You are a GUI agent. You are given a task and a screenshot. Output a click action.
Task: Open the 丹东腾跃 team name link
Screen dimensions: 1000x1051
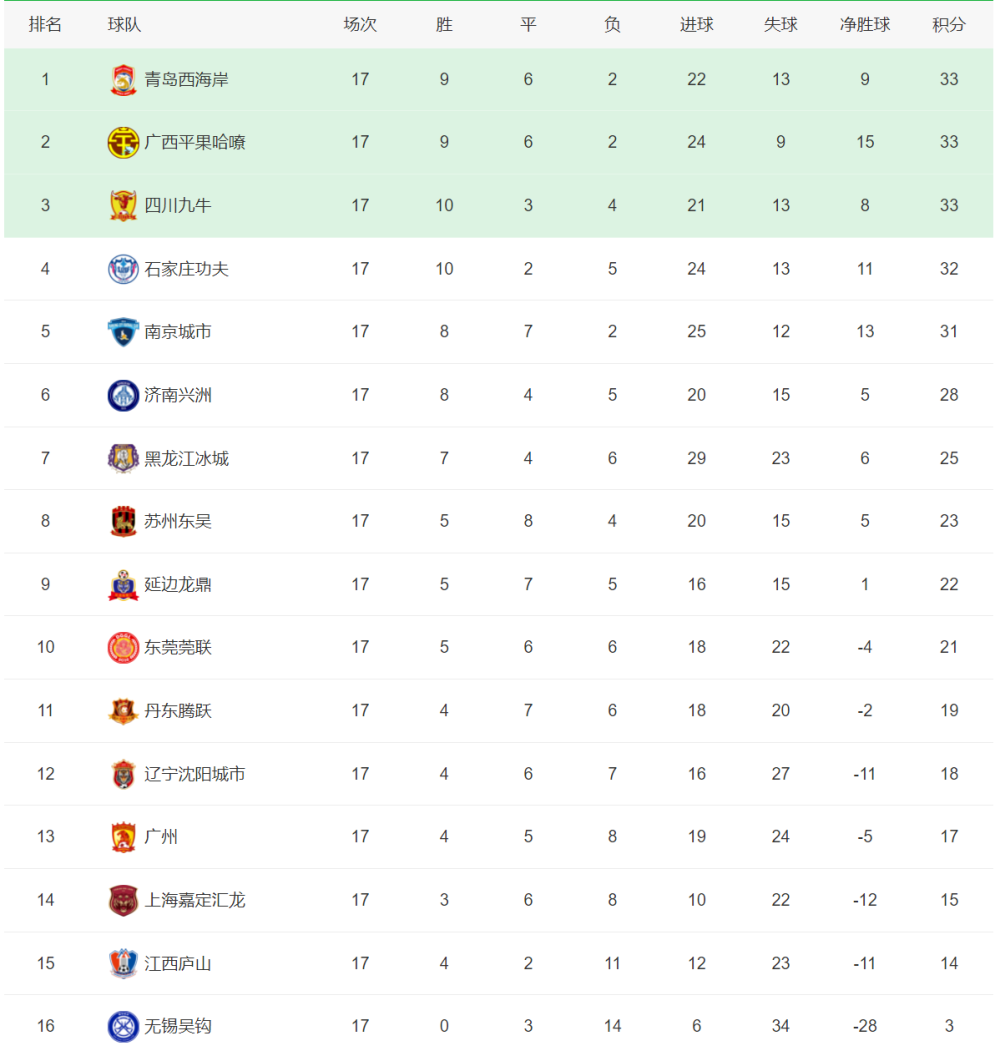coord(178,711)
